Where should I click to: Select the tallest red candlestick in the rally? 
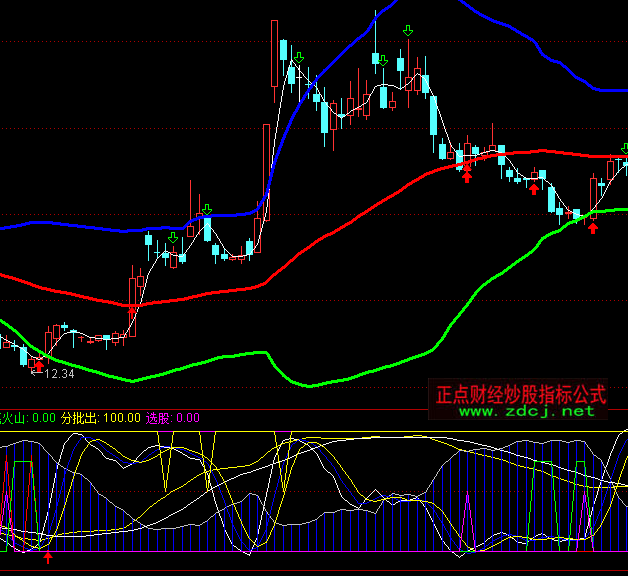point(274,60)
